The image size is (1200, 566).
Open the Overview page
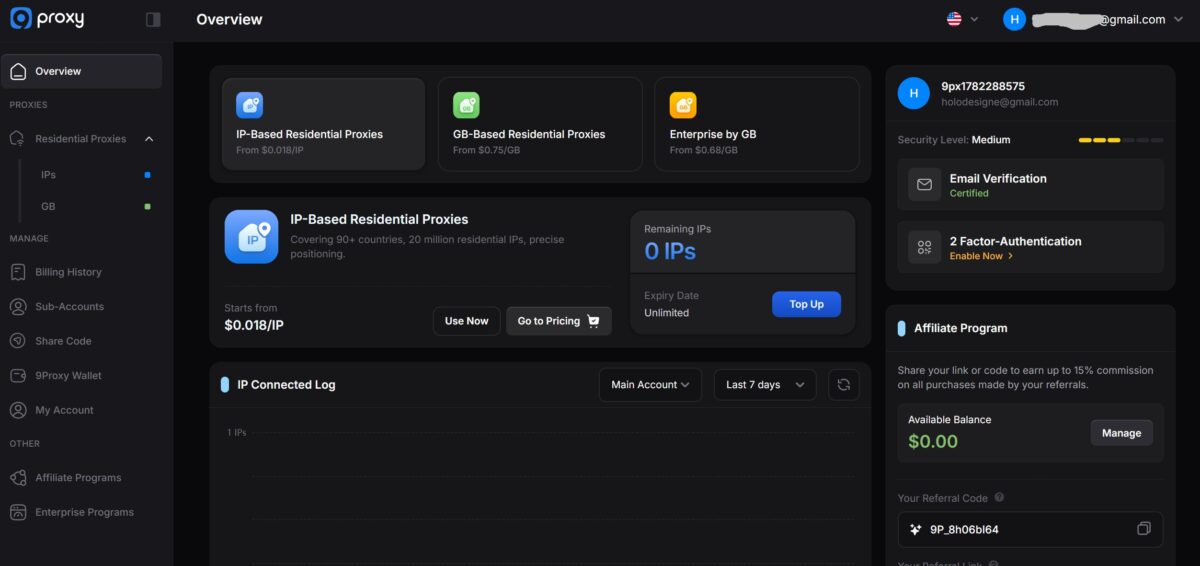(x=82, y=71)
